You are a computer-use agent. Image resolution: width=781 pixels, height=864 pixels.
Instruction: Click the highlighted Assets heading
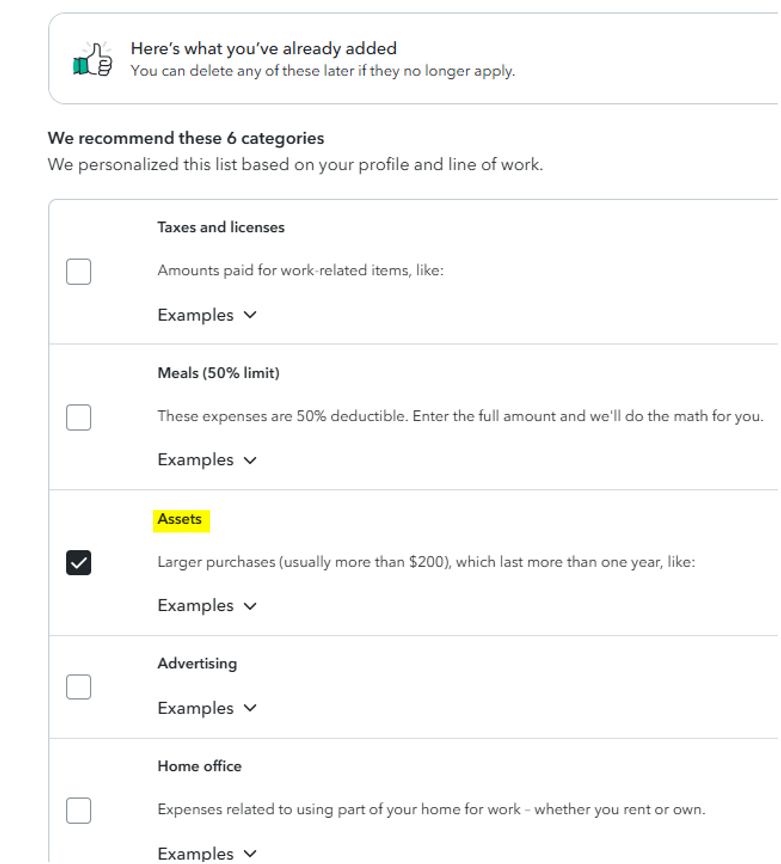180,519
